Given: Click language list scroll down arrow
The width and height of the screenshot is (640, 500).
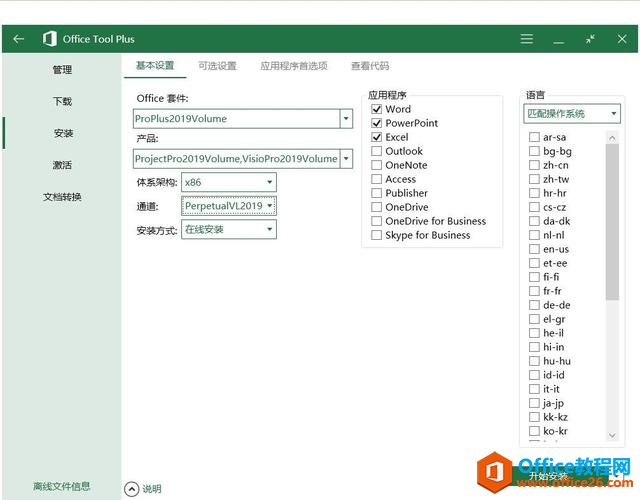Looking at the screenshot, I should pos(612,436).
